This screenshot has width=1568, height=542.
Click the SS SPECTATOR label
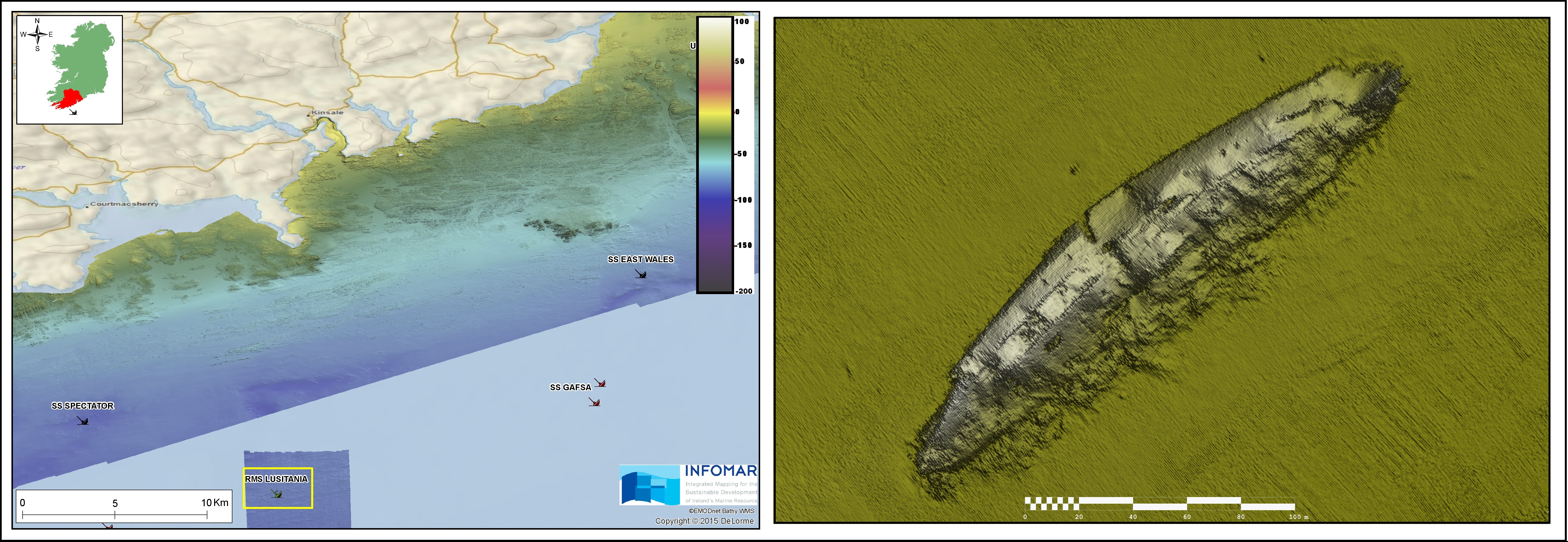(x=83, y=406)
